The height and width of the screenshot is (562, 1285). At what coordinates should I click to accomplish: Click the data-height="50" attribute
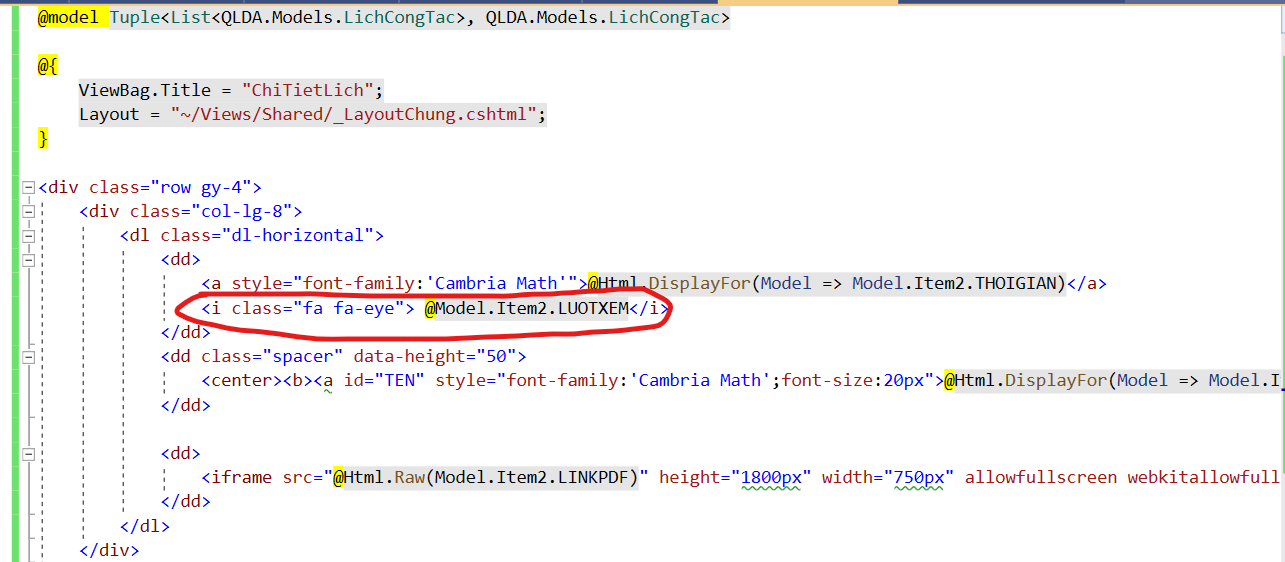[x=435, y=356]
